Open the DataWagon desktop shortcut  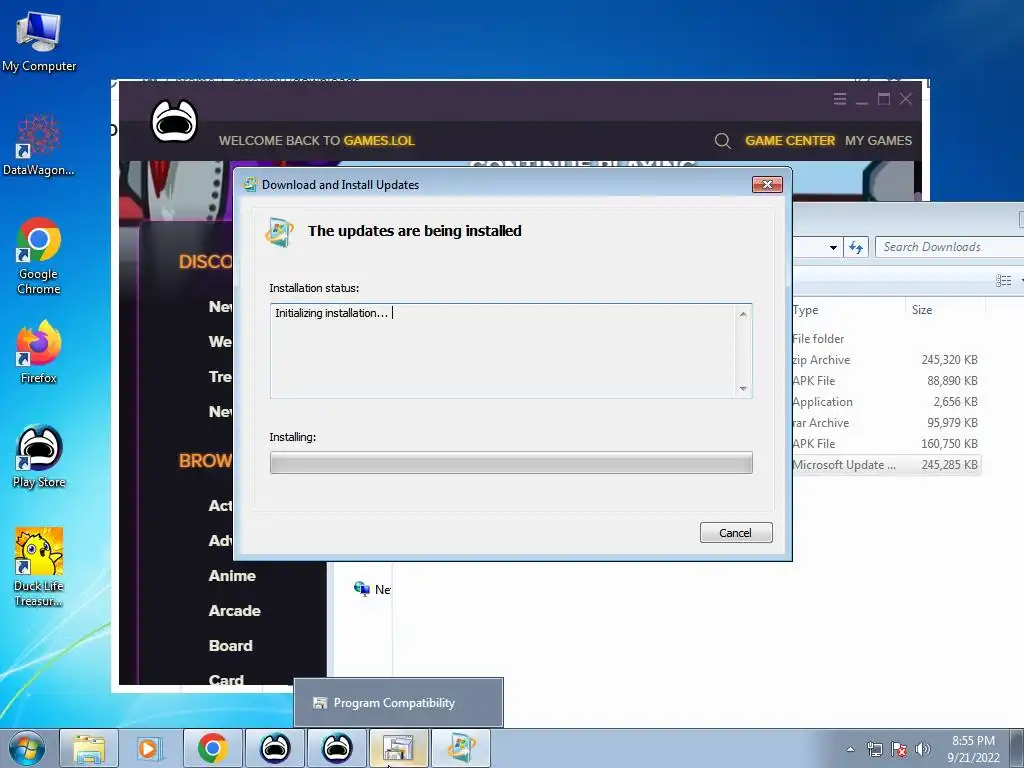(39, 146)
